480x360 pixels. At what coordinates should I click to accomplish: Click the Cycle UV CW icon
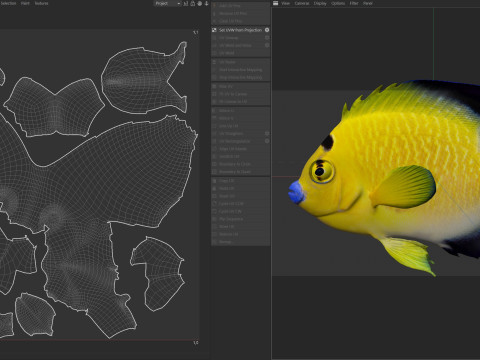click(214, 211)
